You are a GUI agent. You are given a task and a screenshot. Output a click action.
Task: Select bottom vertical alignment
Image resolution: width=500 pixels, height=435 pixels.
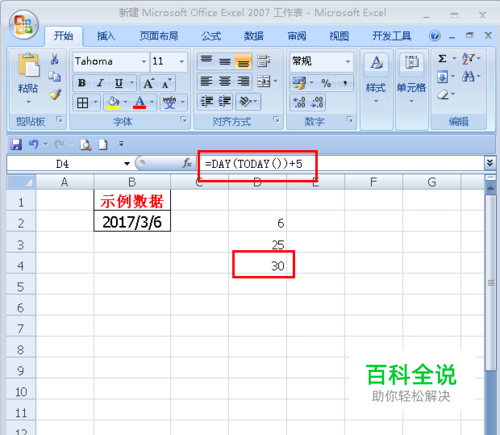(x=244, y=61)
